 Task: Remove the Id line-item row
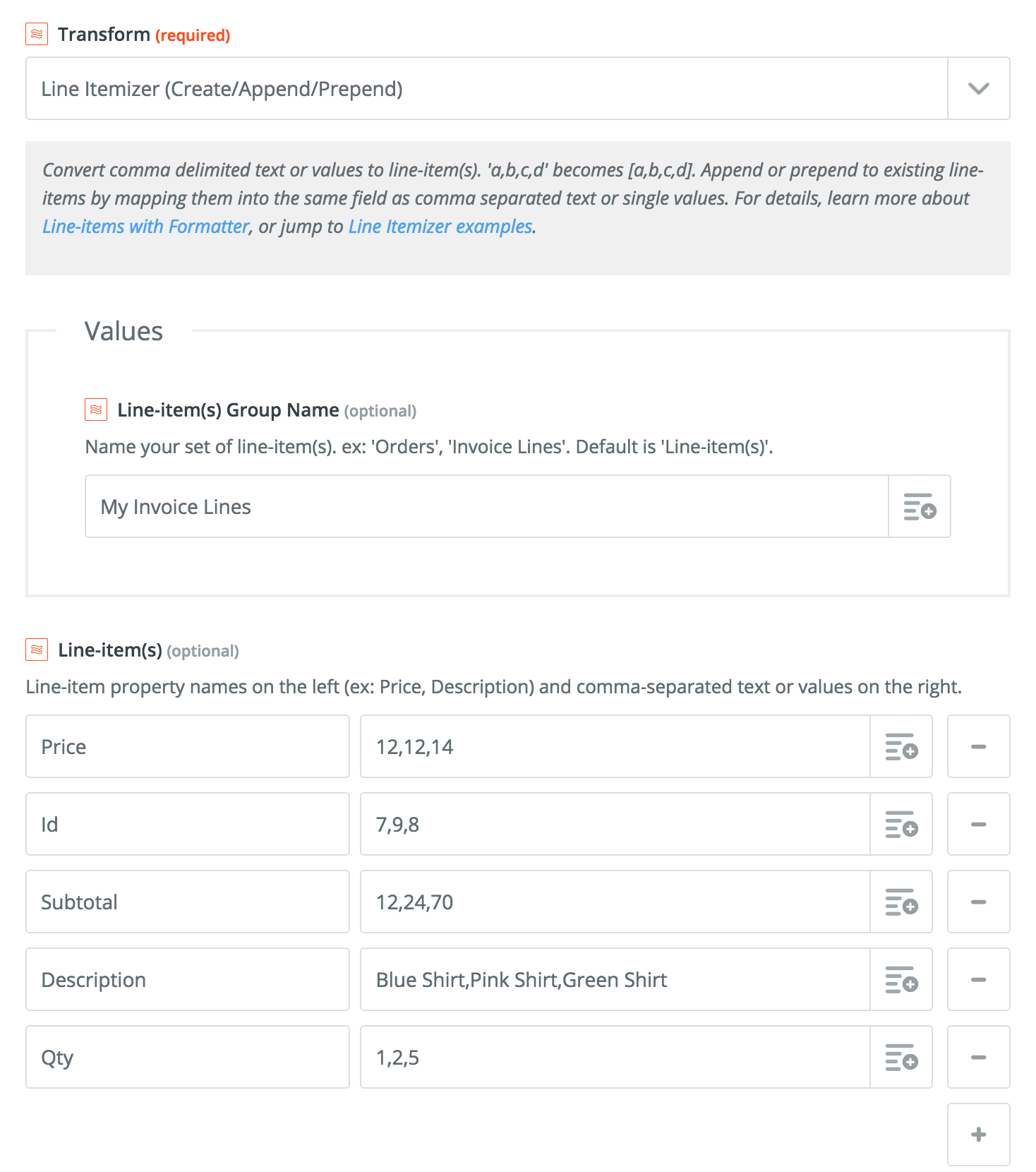[978, 825]
